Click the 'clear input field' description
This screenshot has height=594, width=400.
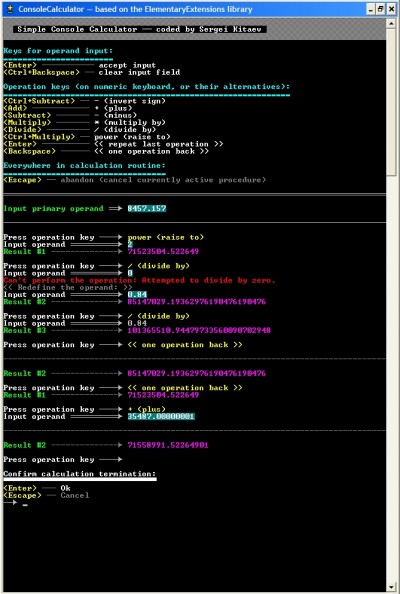(x=139, y=72)
